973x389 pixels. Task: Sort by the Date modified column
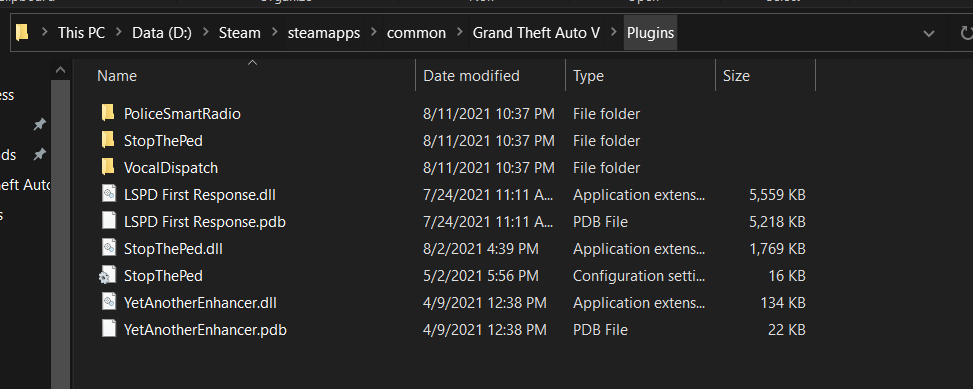(x=471, y=76)
